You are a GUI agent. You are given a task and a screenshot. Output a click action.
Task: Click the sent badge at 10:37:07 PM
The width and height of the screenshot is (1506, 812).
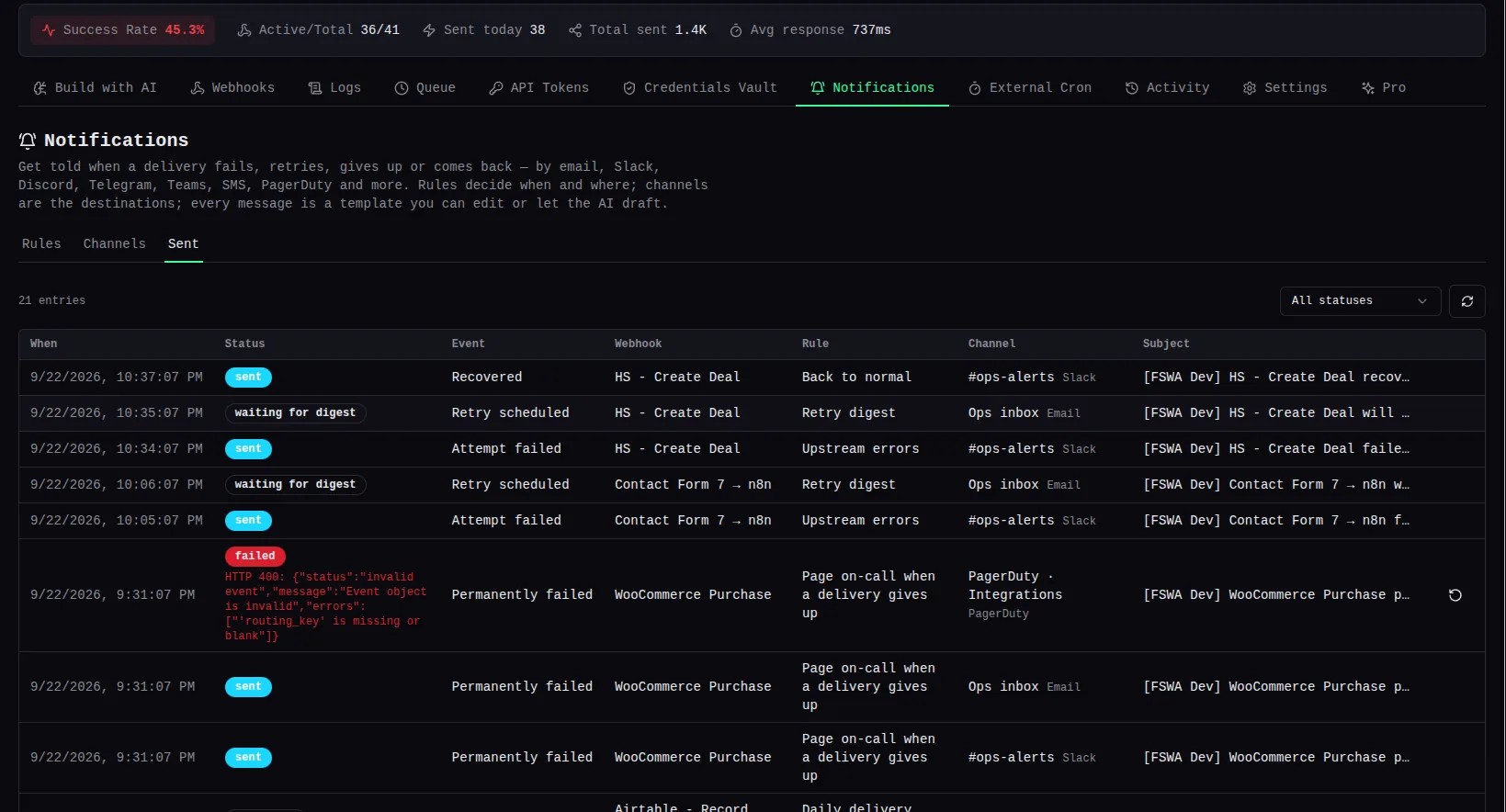[x=248, y=378]
